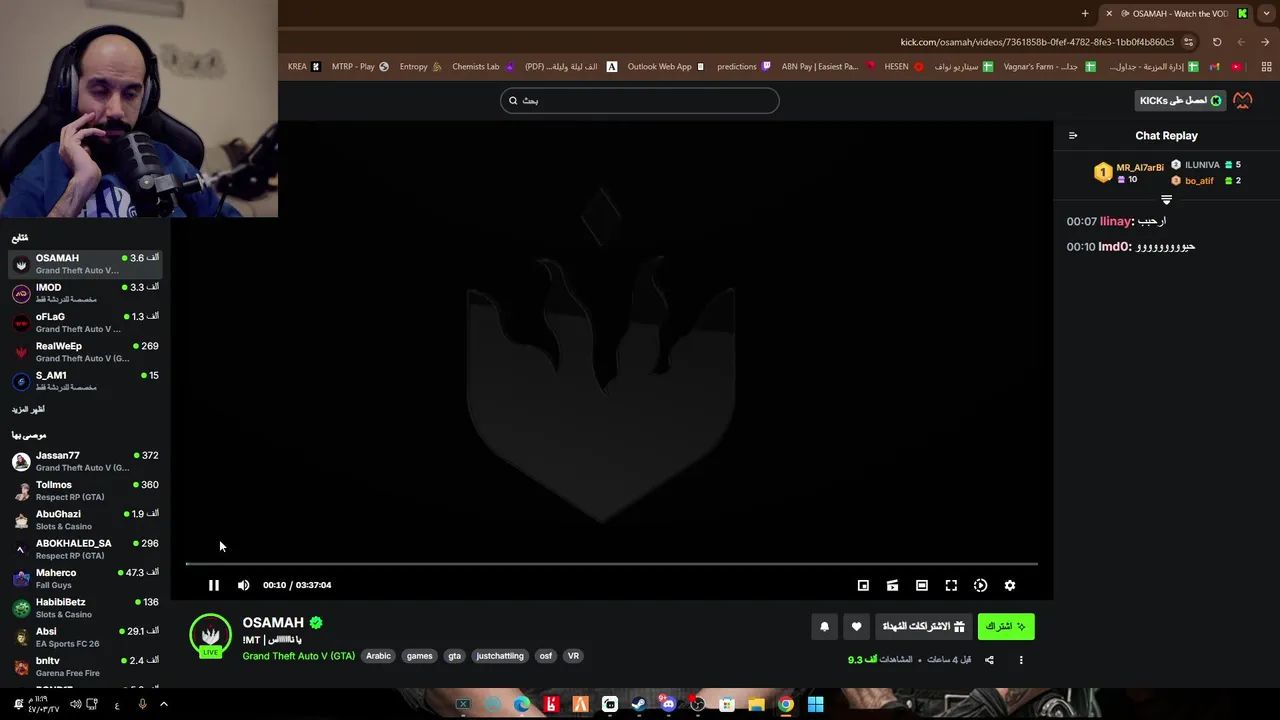The image size is (1280, 720).
Task: Open OSAMAH channel avatar
Action: tap(210, 636)
